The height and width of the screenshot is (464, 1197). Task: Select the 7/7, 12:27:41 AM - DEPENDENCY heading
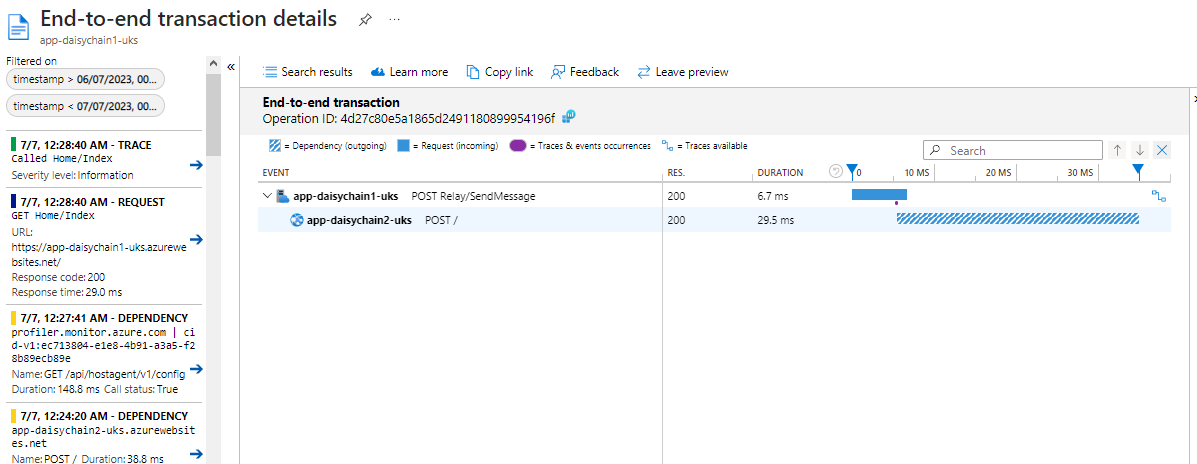click(x=105, y=317)
